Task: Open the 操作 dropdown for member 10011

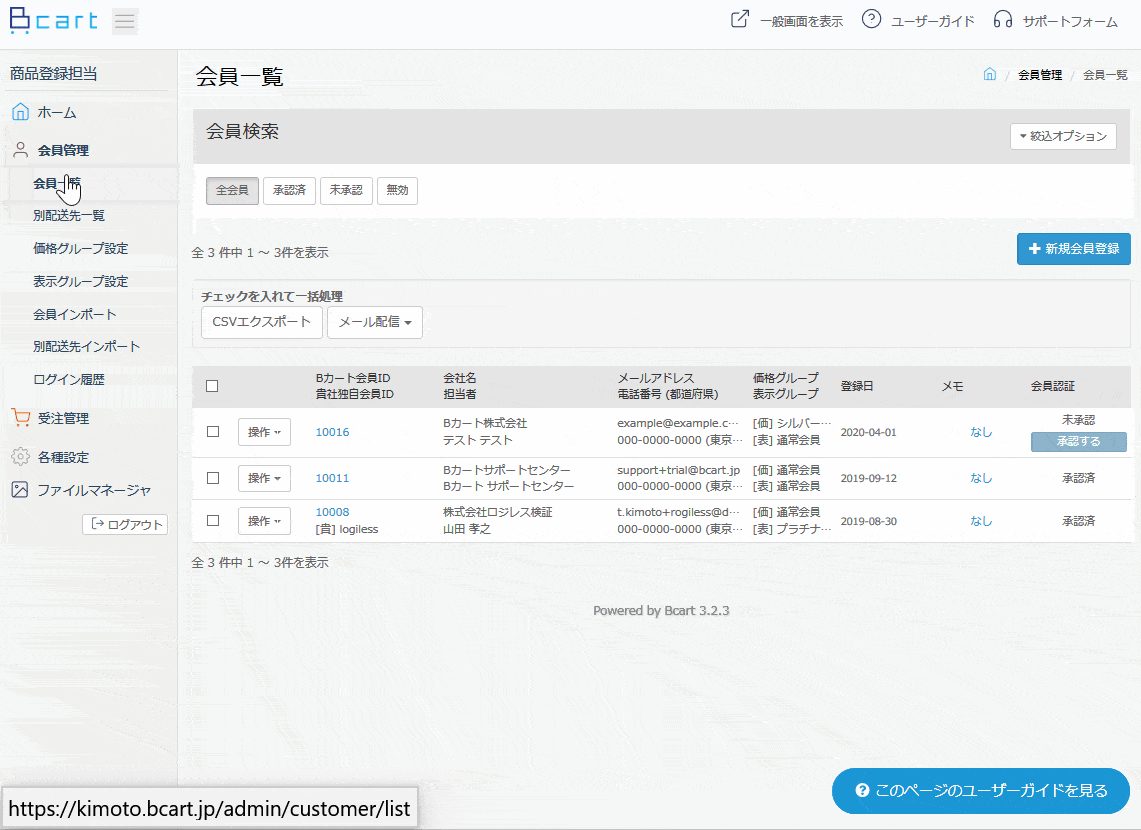Action: (x=264, y=478)
